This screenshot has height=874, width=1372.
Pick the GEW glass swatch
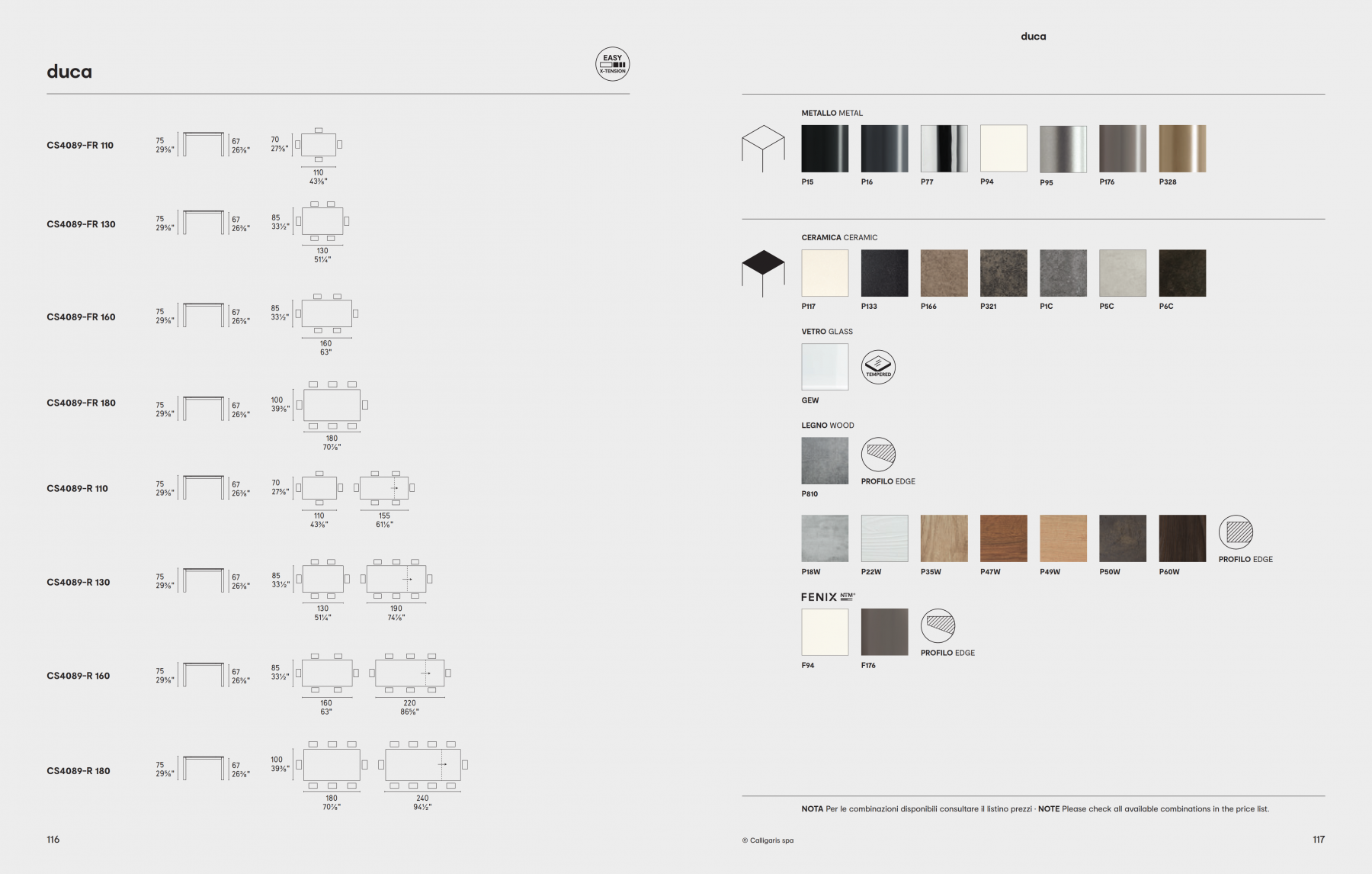point(825,367)
